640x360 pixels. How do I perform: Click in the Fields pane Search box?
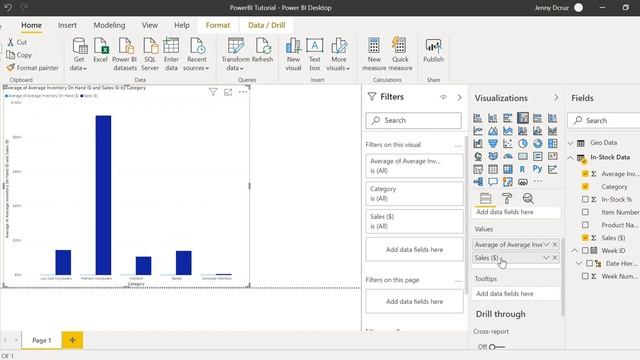604,120
